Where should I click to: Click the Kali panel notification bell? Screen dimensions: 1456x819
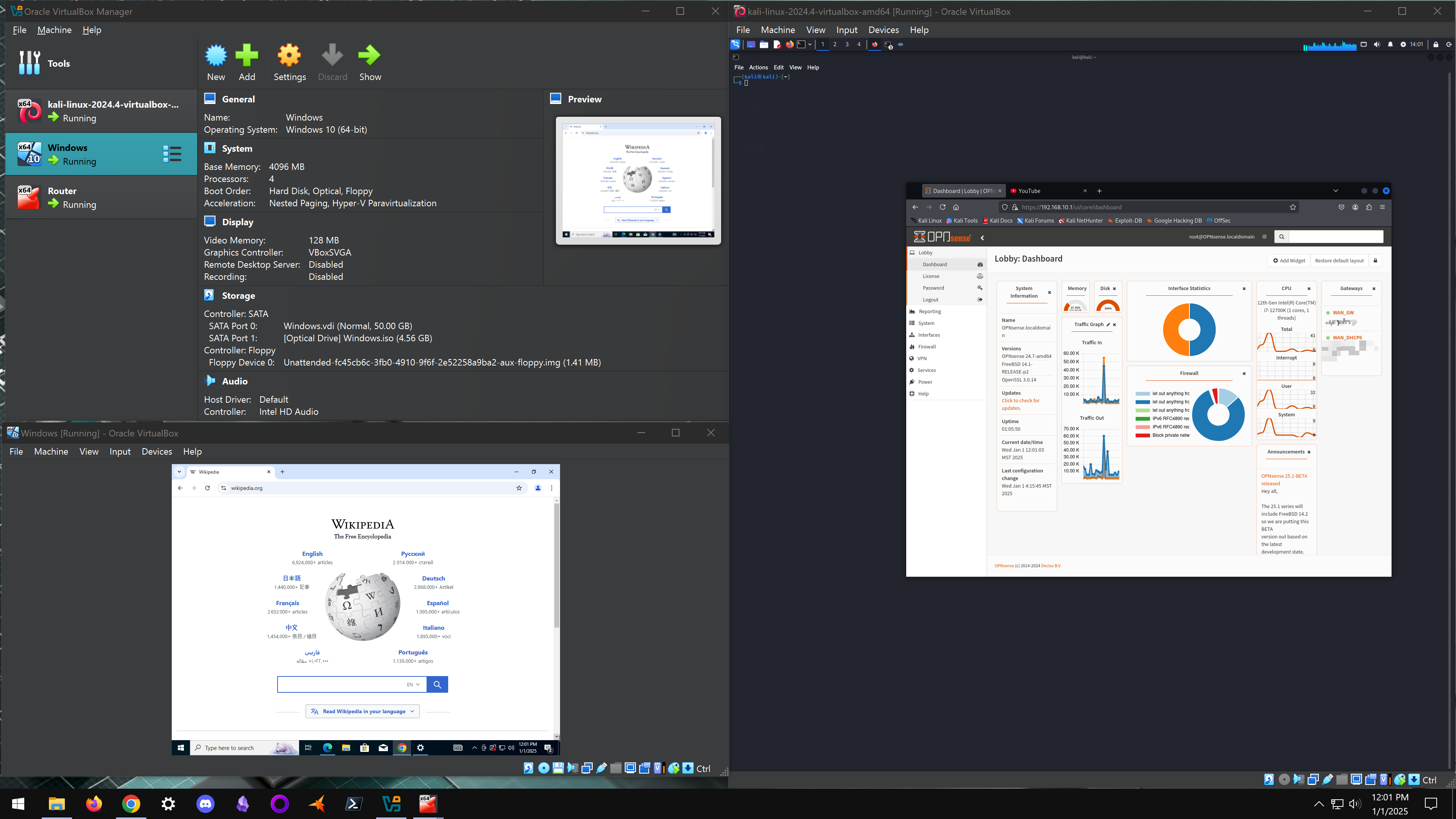1390,44
